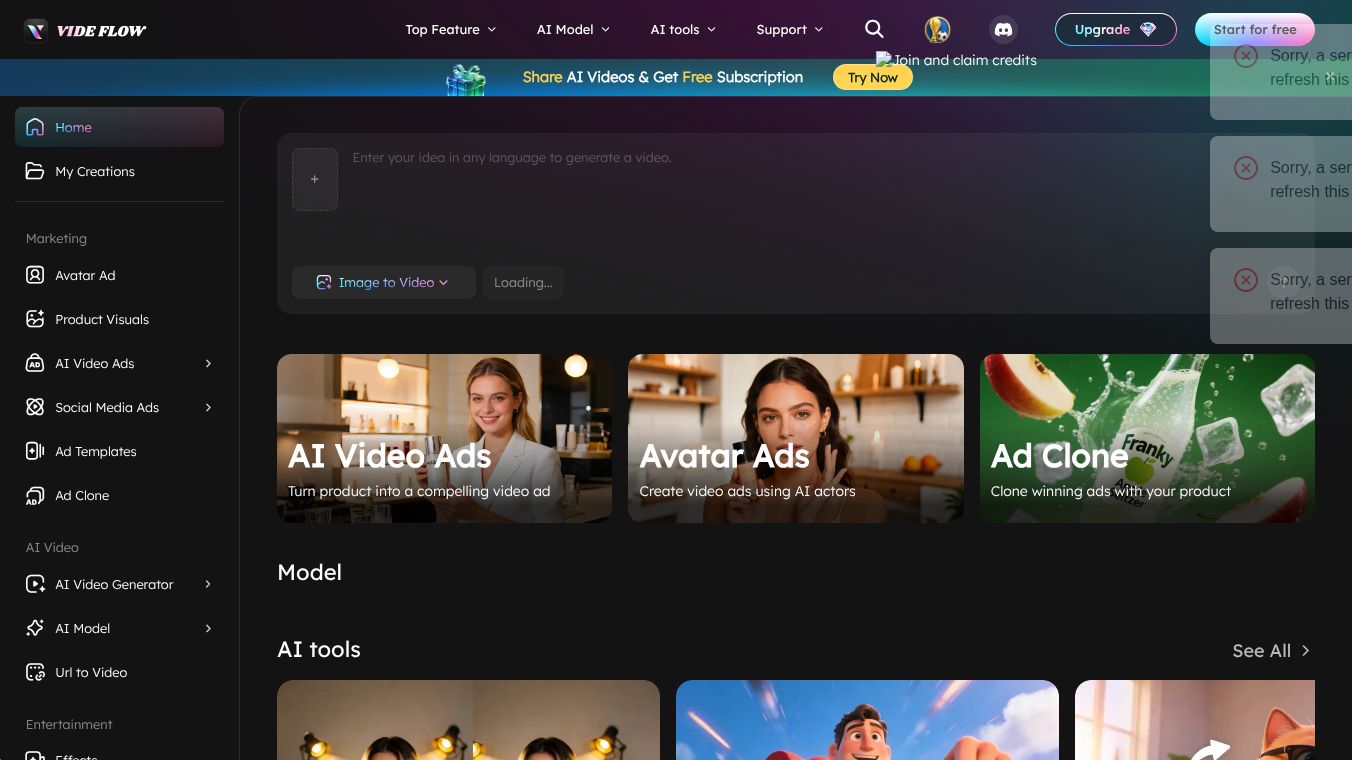Click the Vide Flow logo
The image size is (1352, 760).
pyautogui.click(x=86, y=30)
